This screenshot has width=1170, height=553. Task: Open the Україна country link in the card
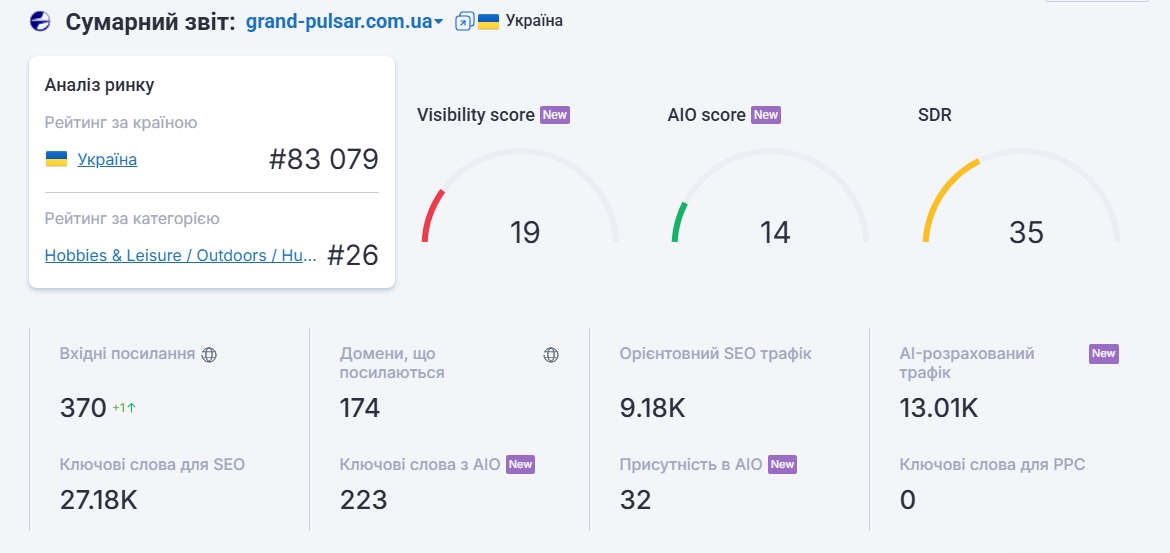pyautogui.click(x=107, y=159)
